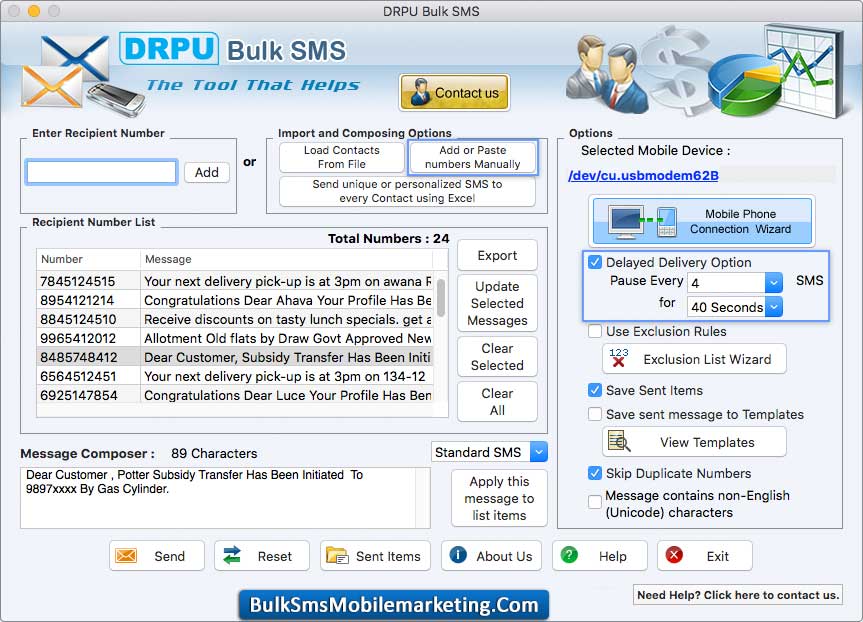Click the envelope icon on Send button
Image resolution: width=863 pixels, height=622 pixels.
[x=126, y=555]
